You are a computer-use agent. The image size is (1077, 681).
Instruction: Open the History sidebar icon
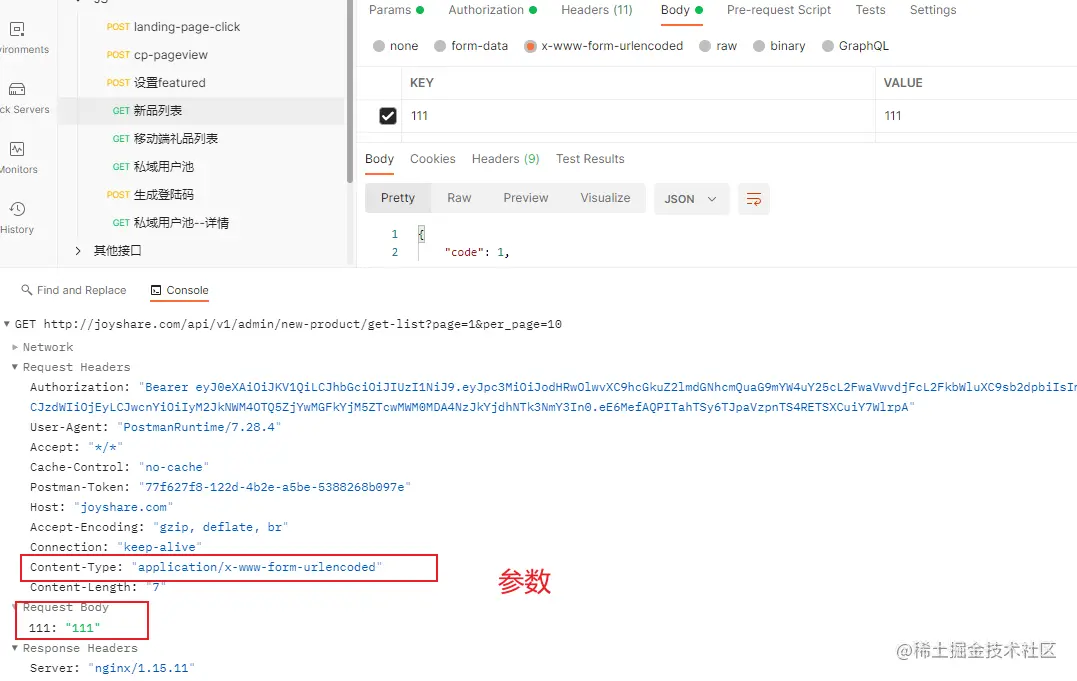17,209
